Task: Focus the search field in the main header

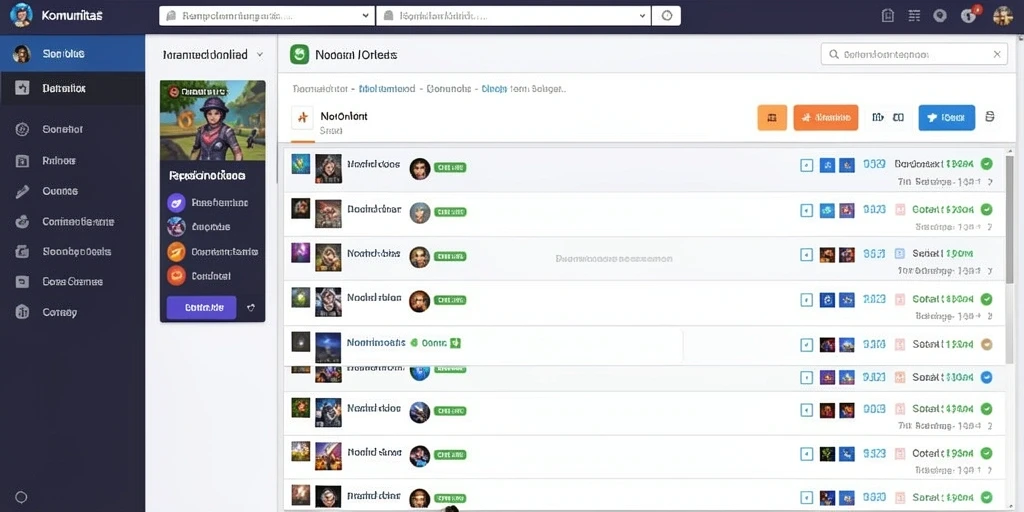Action: [914, 55]
